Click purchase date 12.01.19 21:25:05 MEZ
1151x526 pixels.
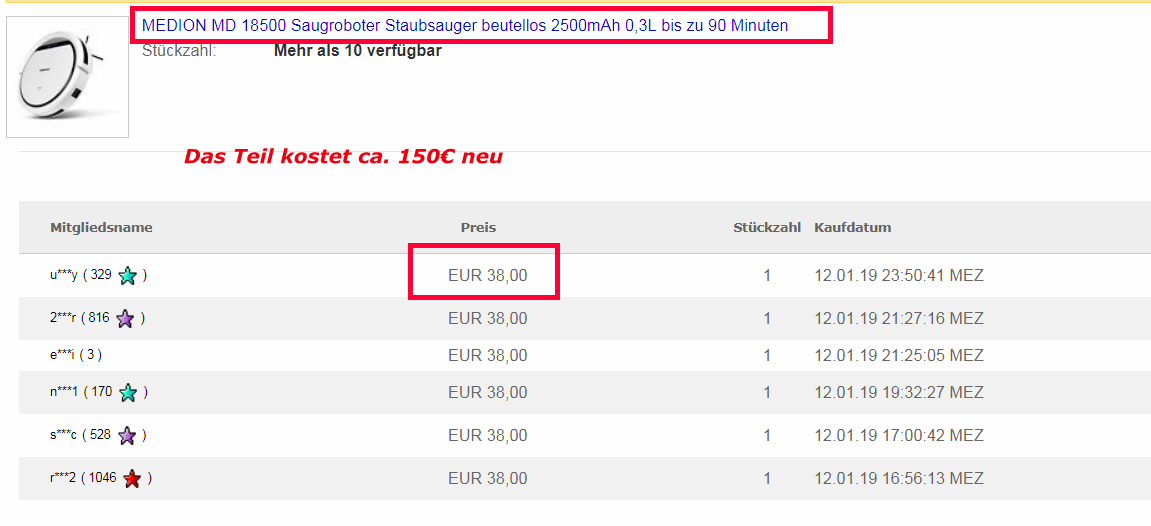pos(899,355)
